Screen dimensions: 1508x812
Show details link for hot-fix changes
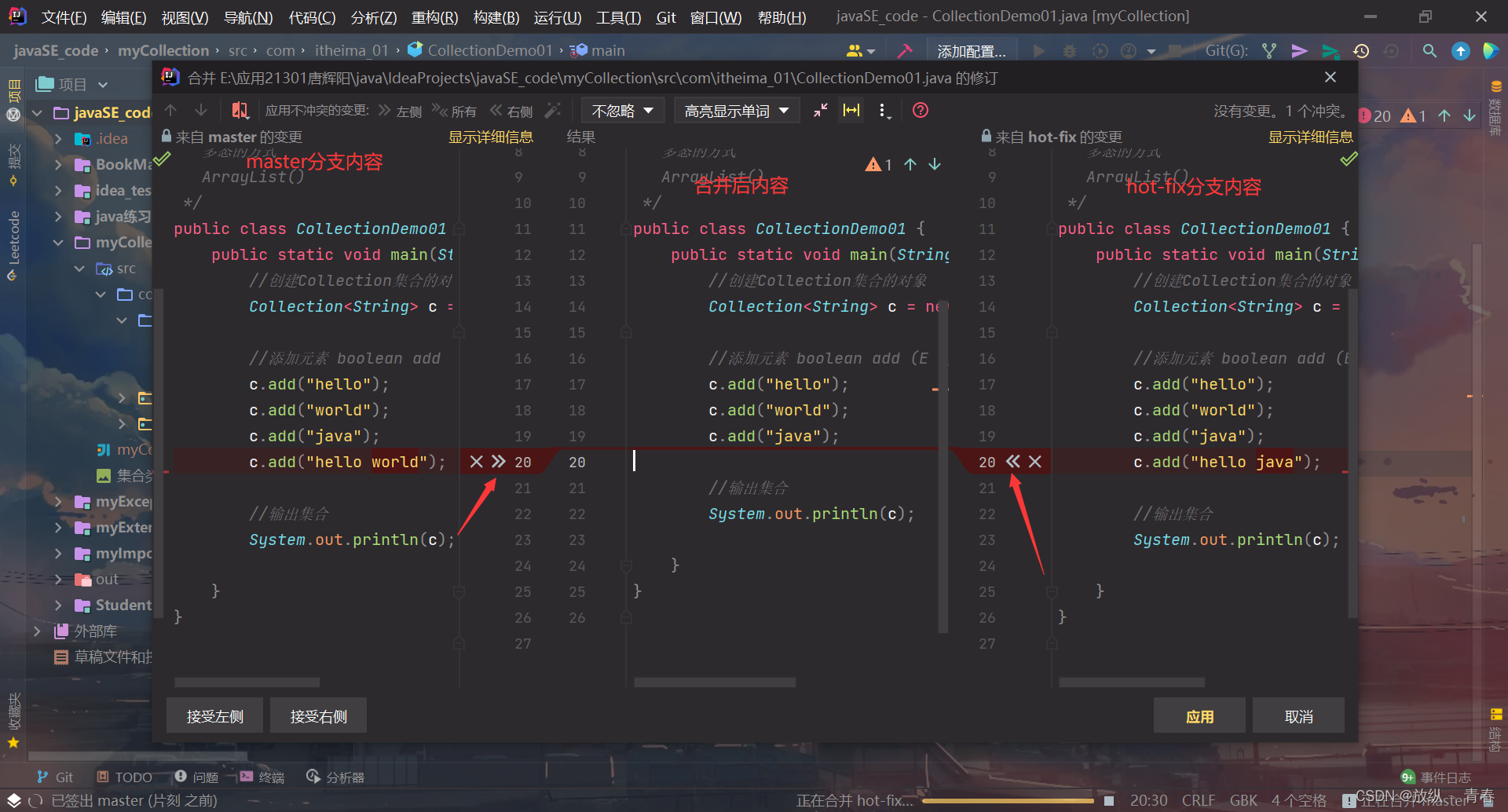[x=1311, y=137]
